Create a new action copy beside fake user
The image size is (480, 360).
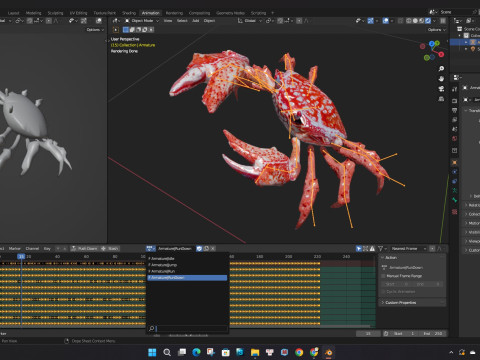(x=206, y=248)
